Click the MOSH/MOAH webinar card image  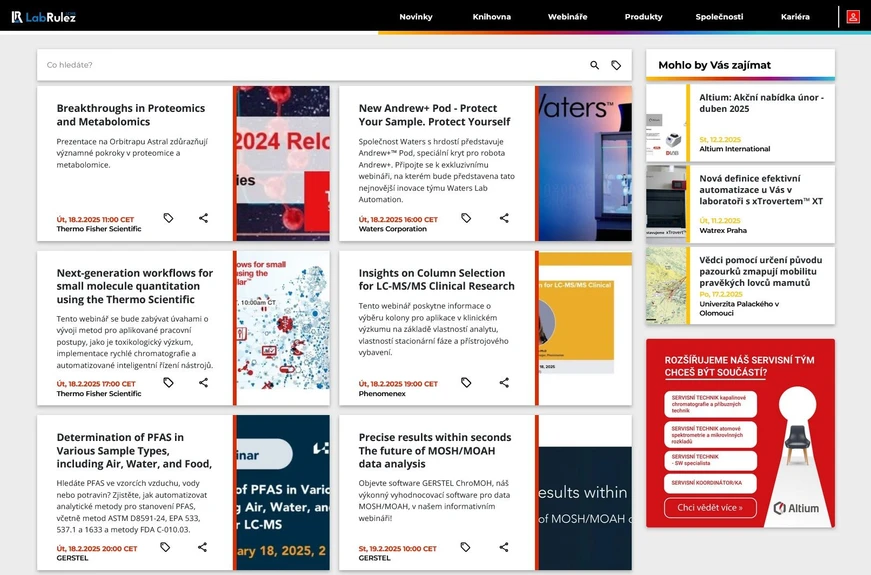[x=585, y=492]
